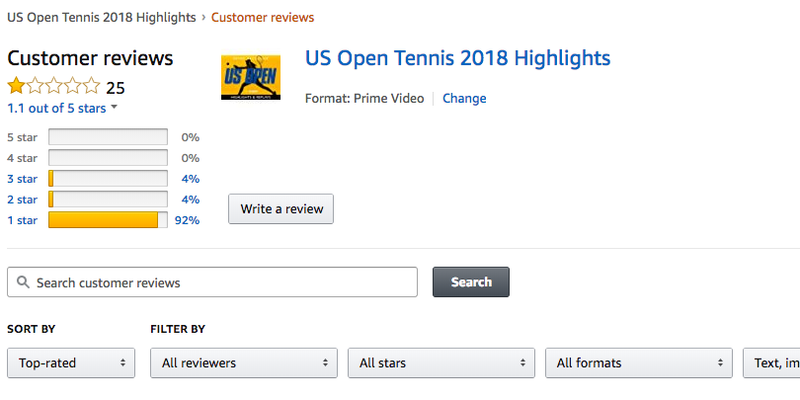Click the magnifier icon in review search
Screen dimensions: 800x400
point(23,282)
